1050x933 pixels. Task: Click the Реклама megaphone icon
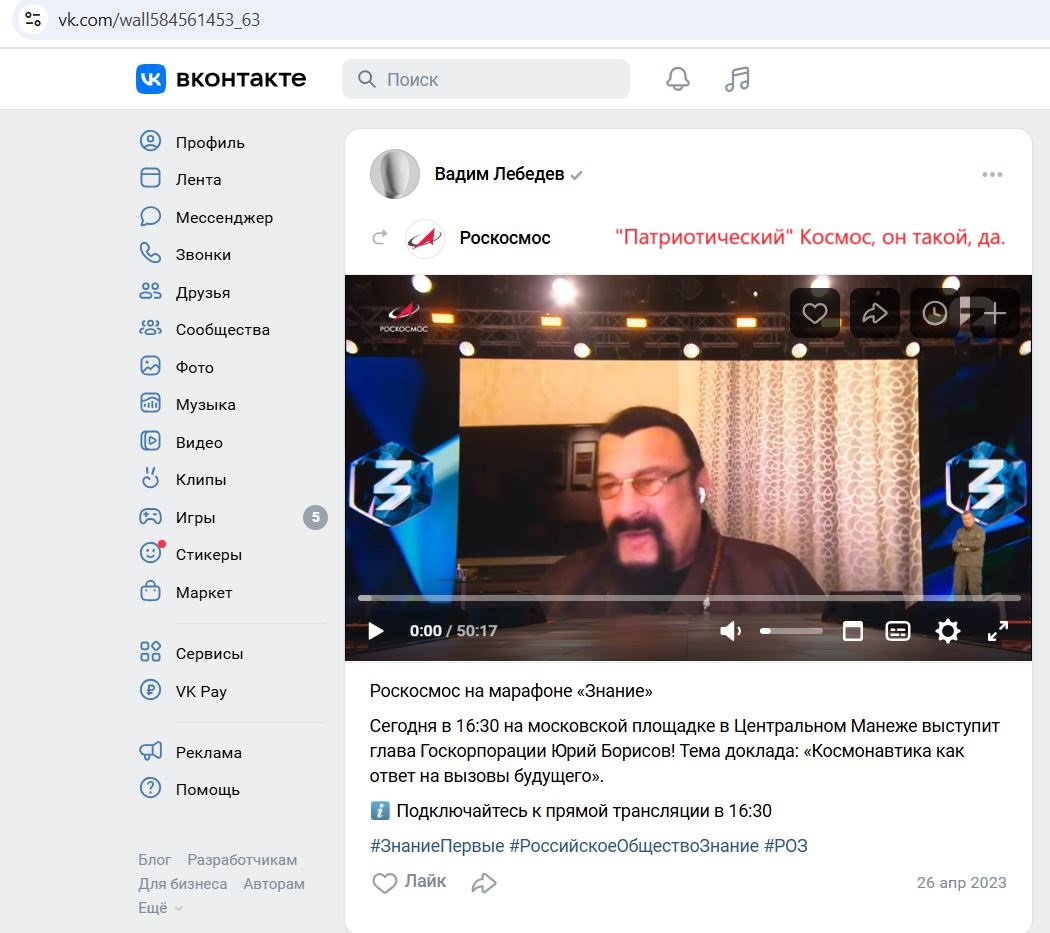point(151,751)
